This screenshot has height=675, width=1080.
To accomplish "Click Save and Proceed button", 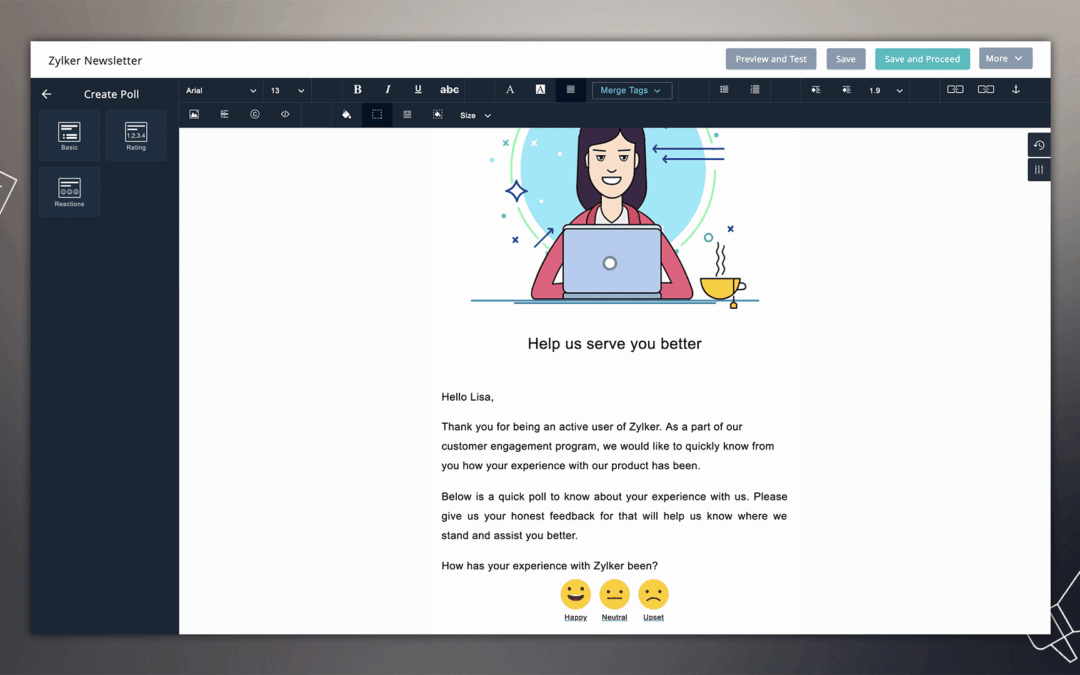I will pyautogui.click(x=922, y=59).
